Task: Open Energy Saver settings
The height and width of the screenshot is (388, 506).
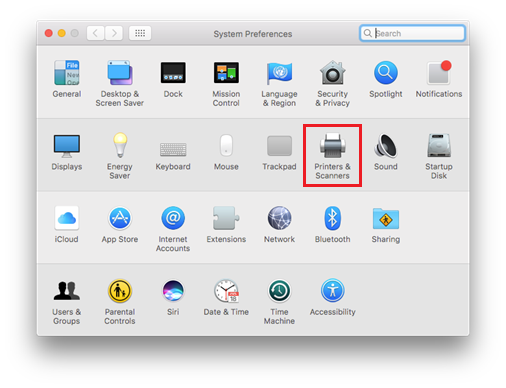Action: click(x=120, y=156)
